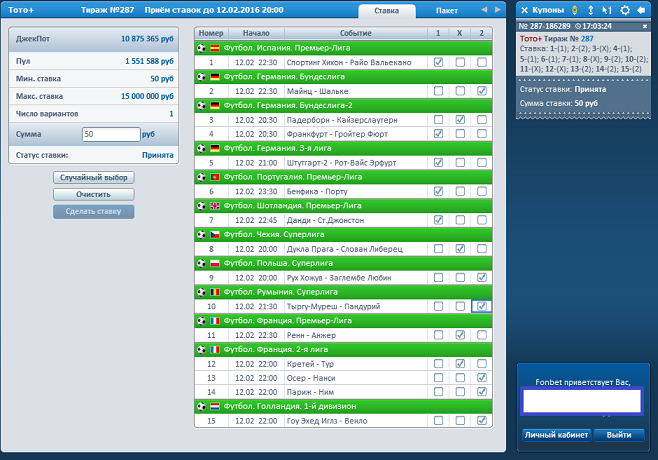
Task: Click the soccer ball icon for Германия 3-я лига
Action: tap(201, 148)
